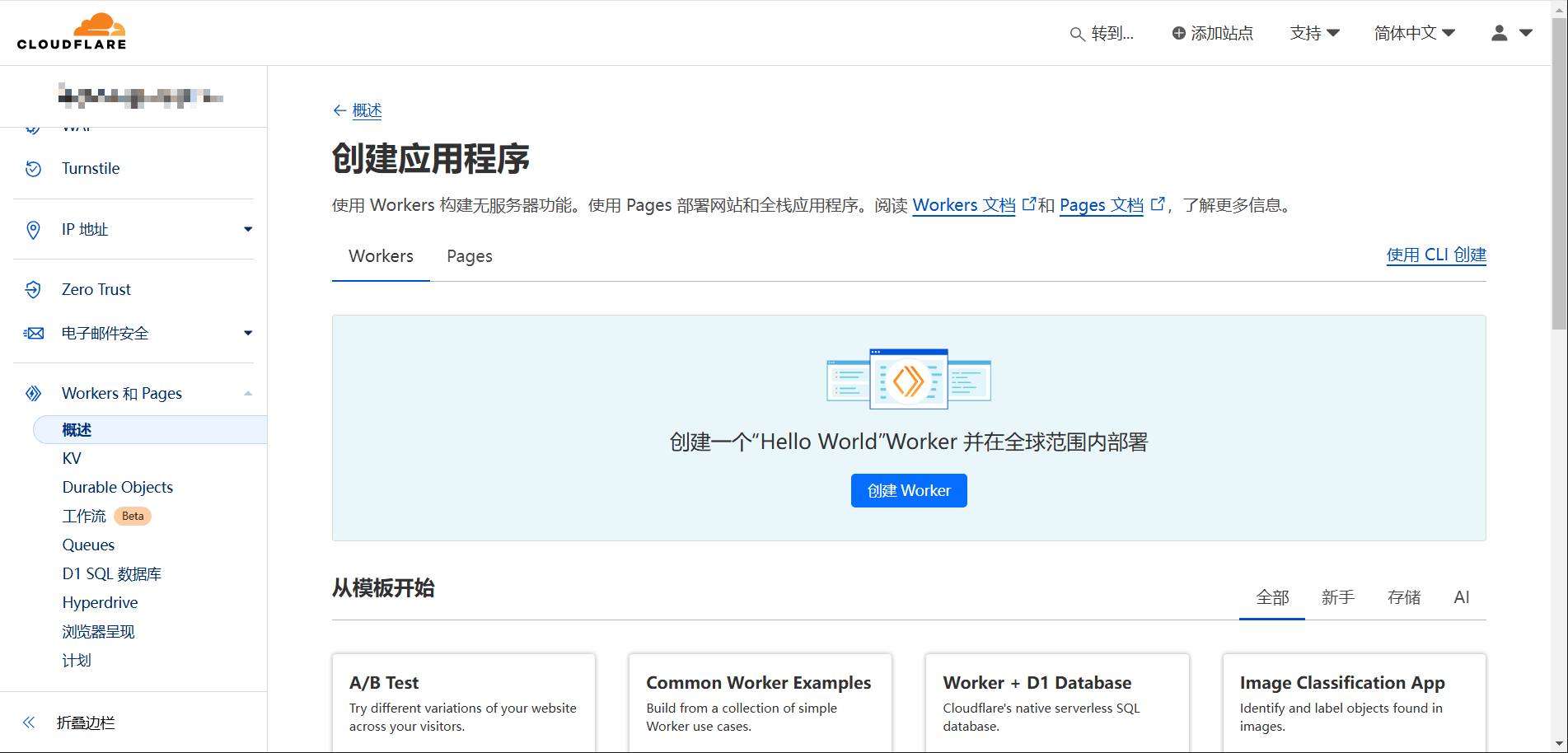Click the 使用 CLI 创建 link
The image size is (1568, 753).
point(1436,255)
